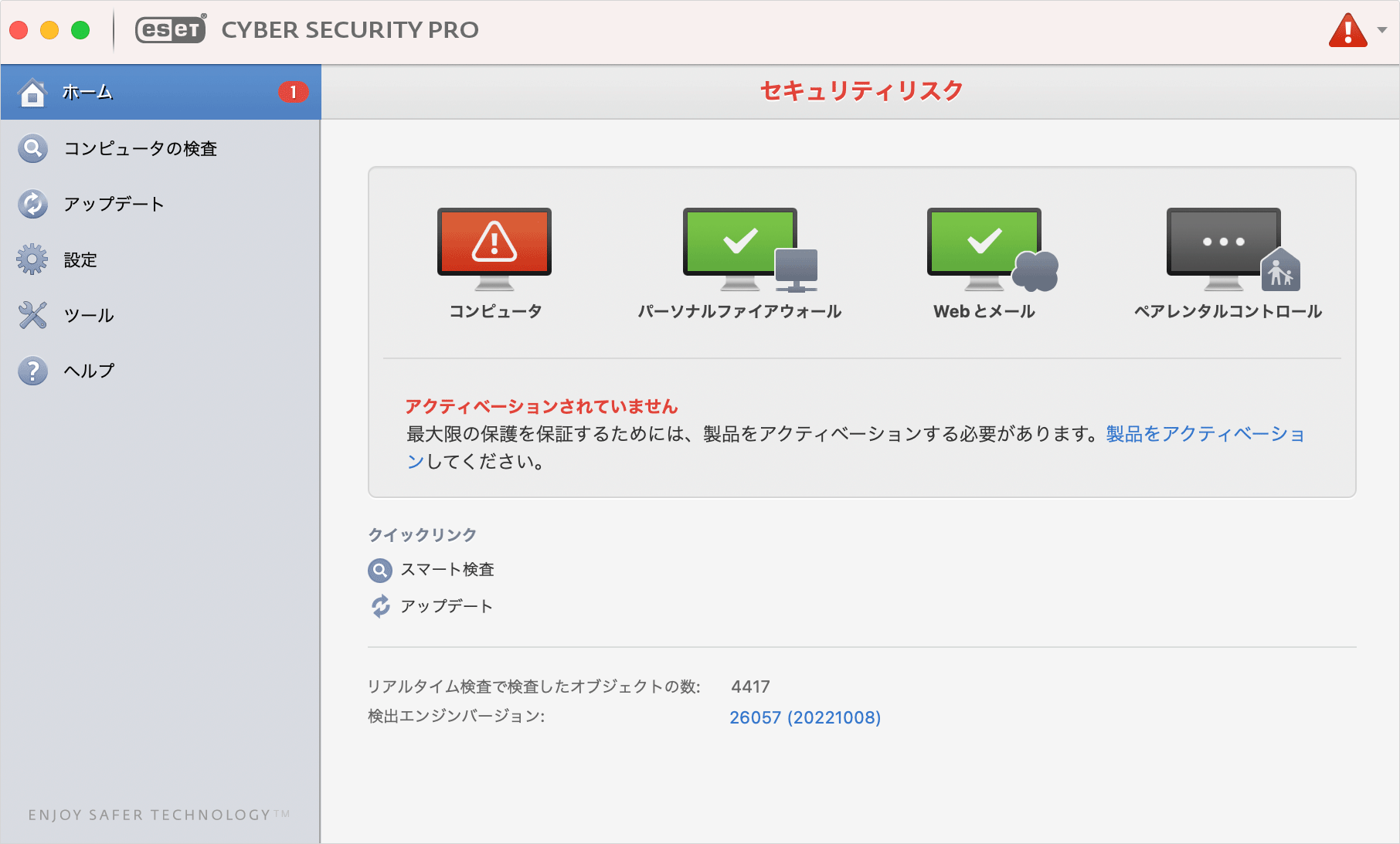1400x844 pixels.
Task: Expand the dropdown arrow beside the warning triangle
Action: (x=1382, y=30)
